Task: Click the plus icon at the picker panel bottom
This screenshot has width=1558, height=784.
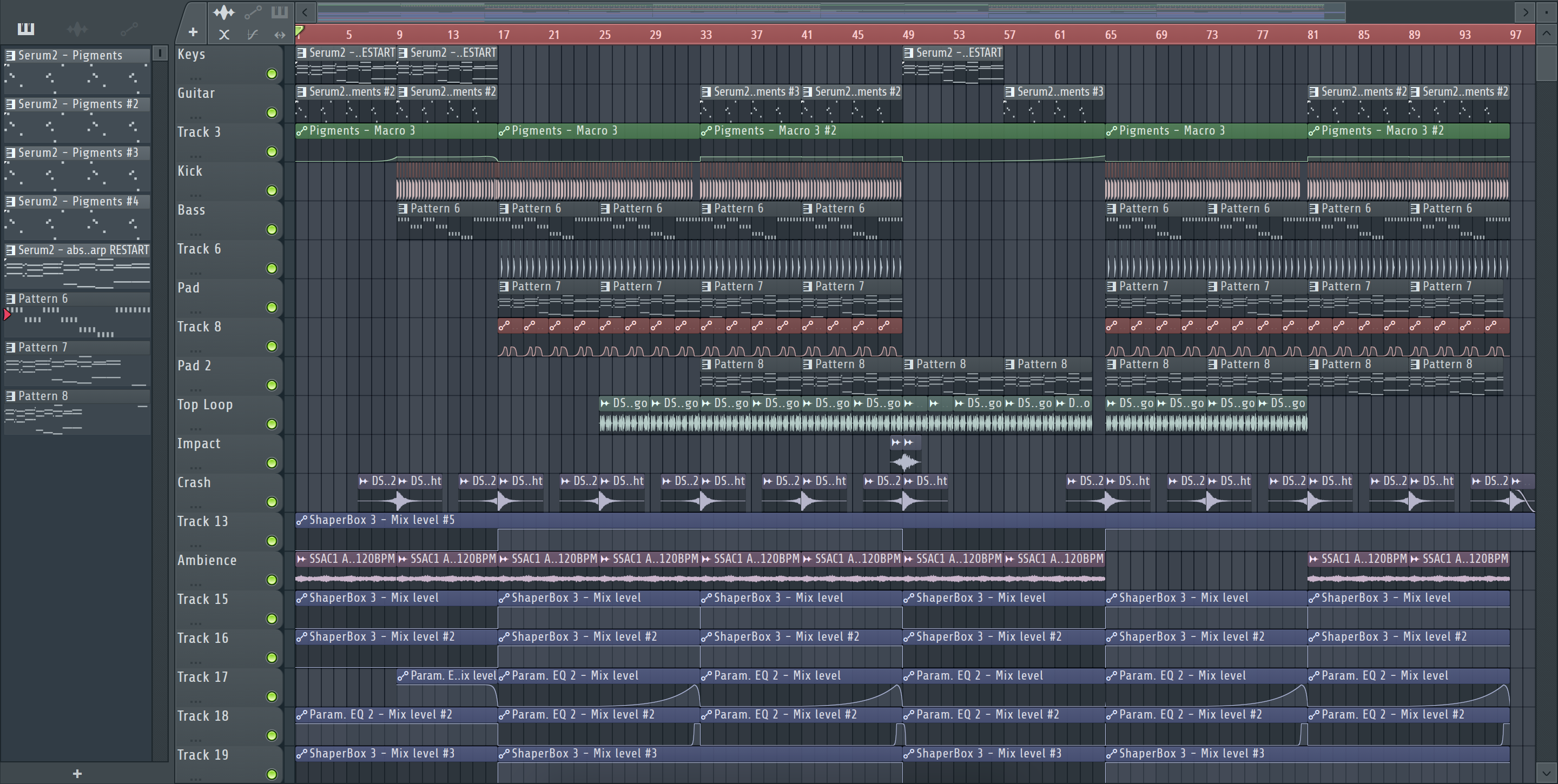Action: pyautogui.click(x=77, y=773)
